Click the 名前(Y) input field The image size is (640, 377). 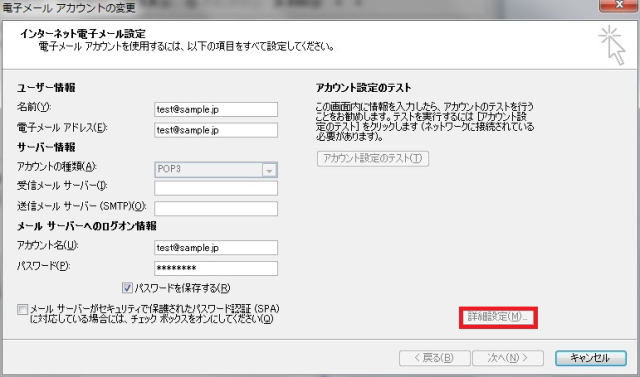click(x=216, y=109)
